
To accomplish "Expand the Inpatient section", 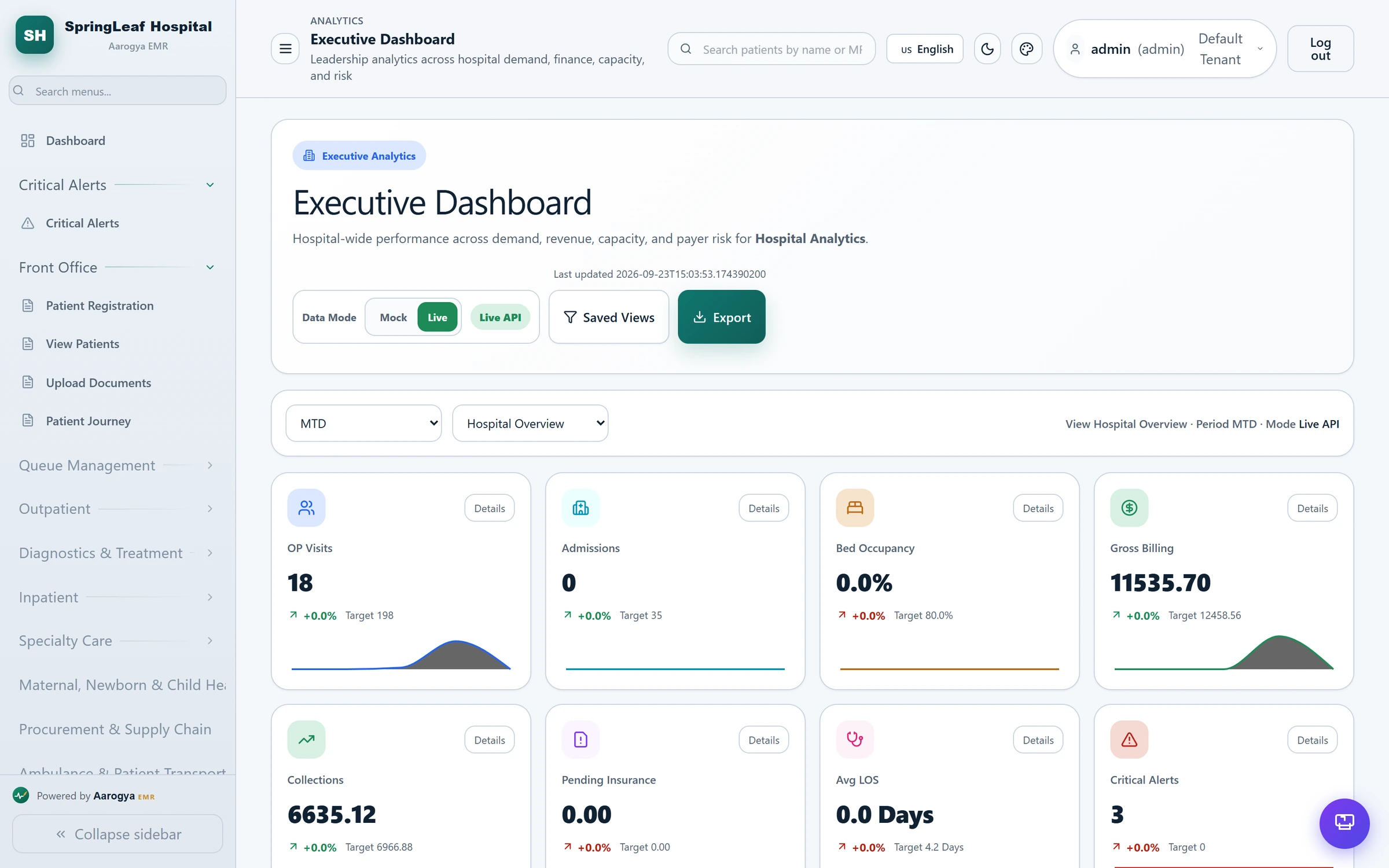I will coord(210,597).
